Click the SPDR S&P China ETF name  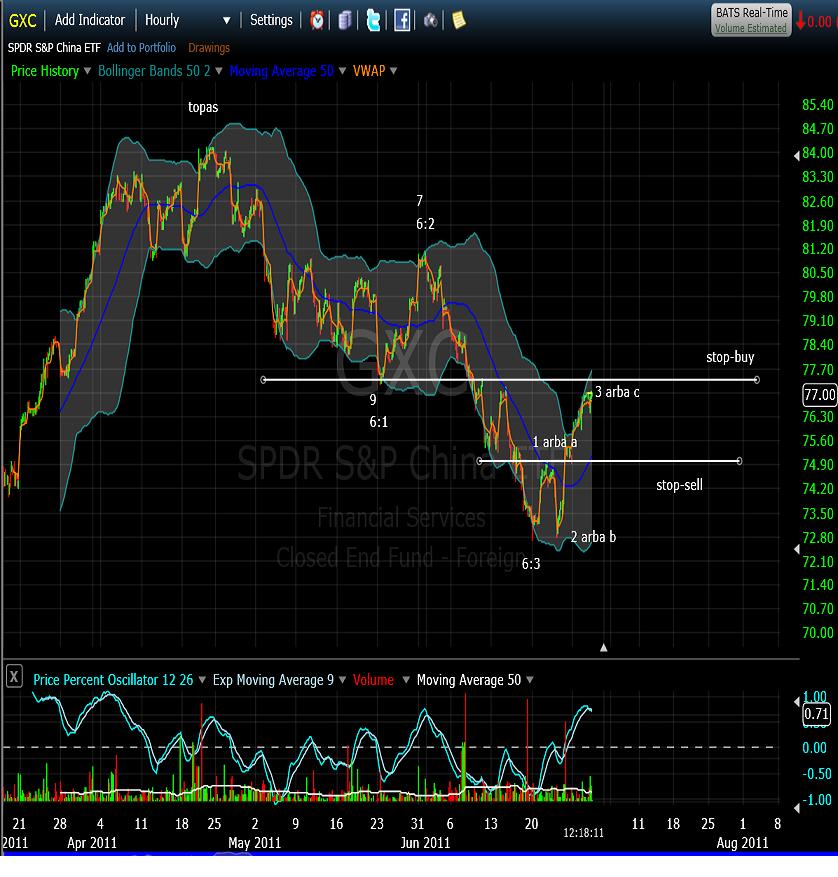pyautogui.click(x=54, y=48)
